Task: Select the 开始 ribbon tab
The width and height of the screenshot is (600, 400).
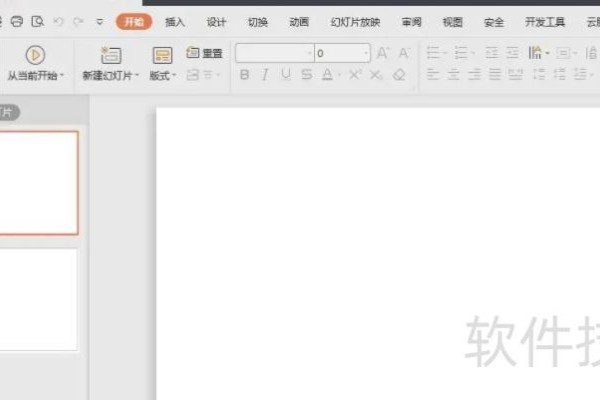Action: [134, 22]
